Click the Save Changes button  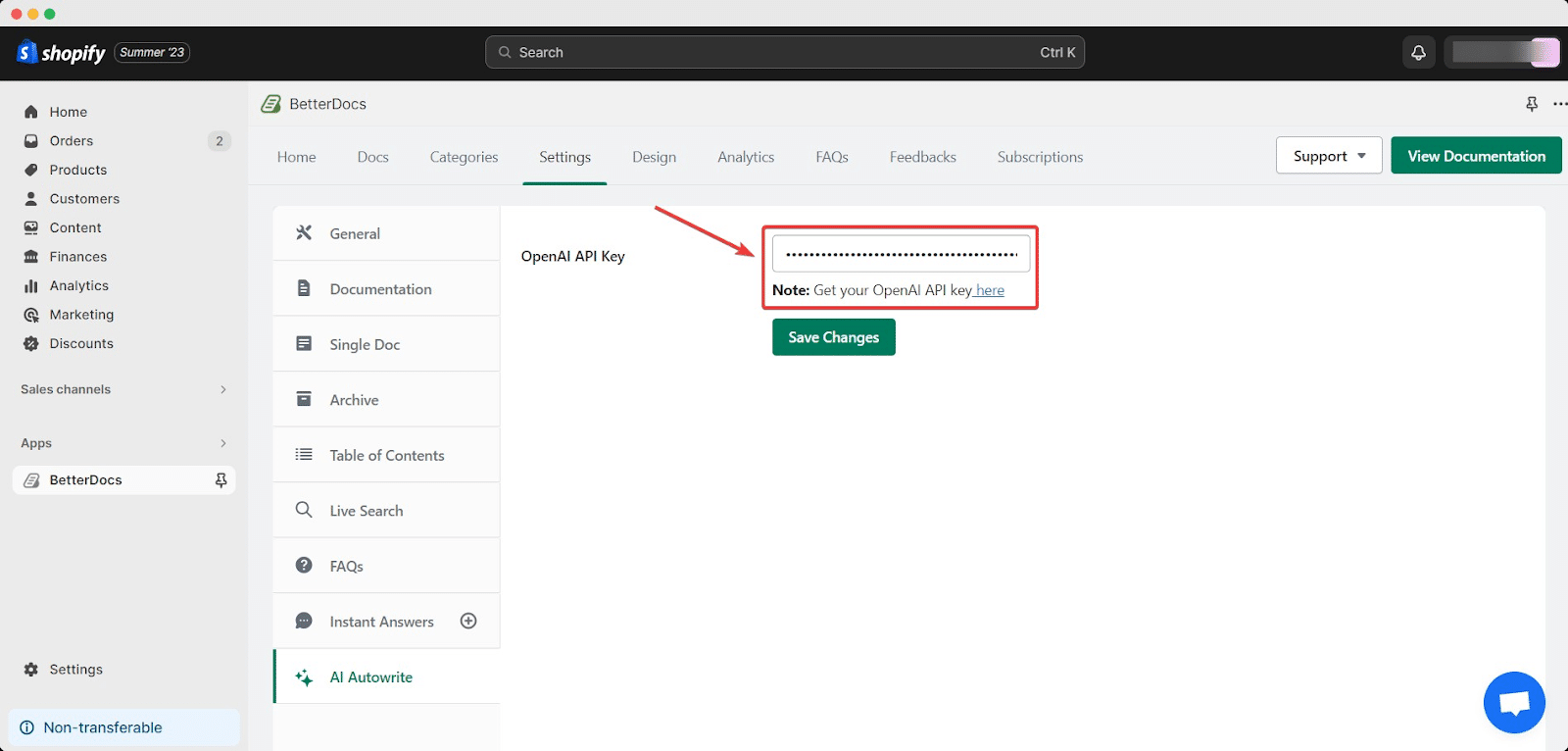click(834, 337)
